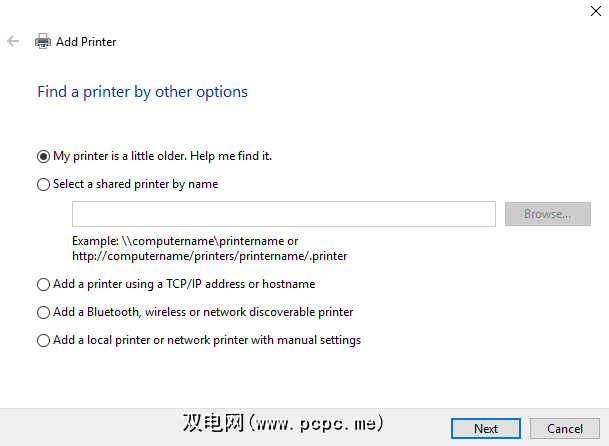
Task: Click the 'Add a printer using a TCP/IP address' label text
Action: (x=184, y=284)
